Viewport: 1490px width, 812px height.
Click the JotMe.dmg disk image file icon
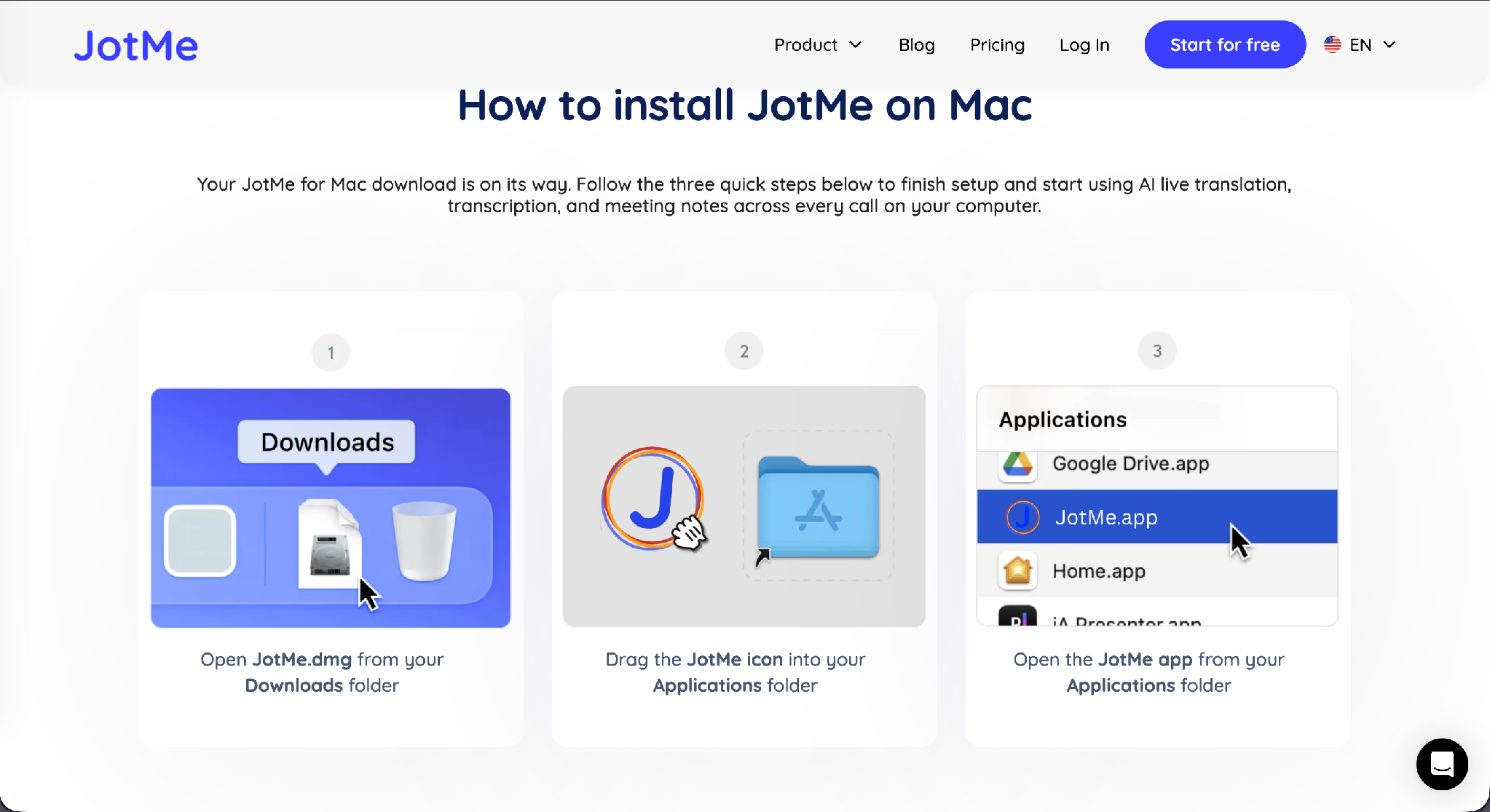click(x=330, y=543)
